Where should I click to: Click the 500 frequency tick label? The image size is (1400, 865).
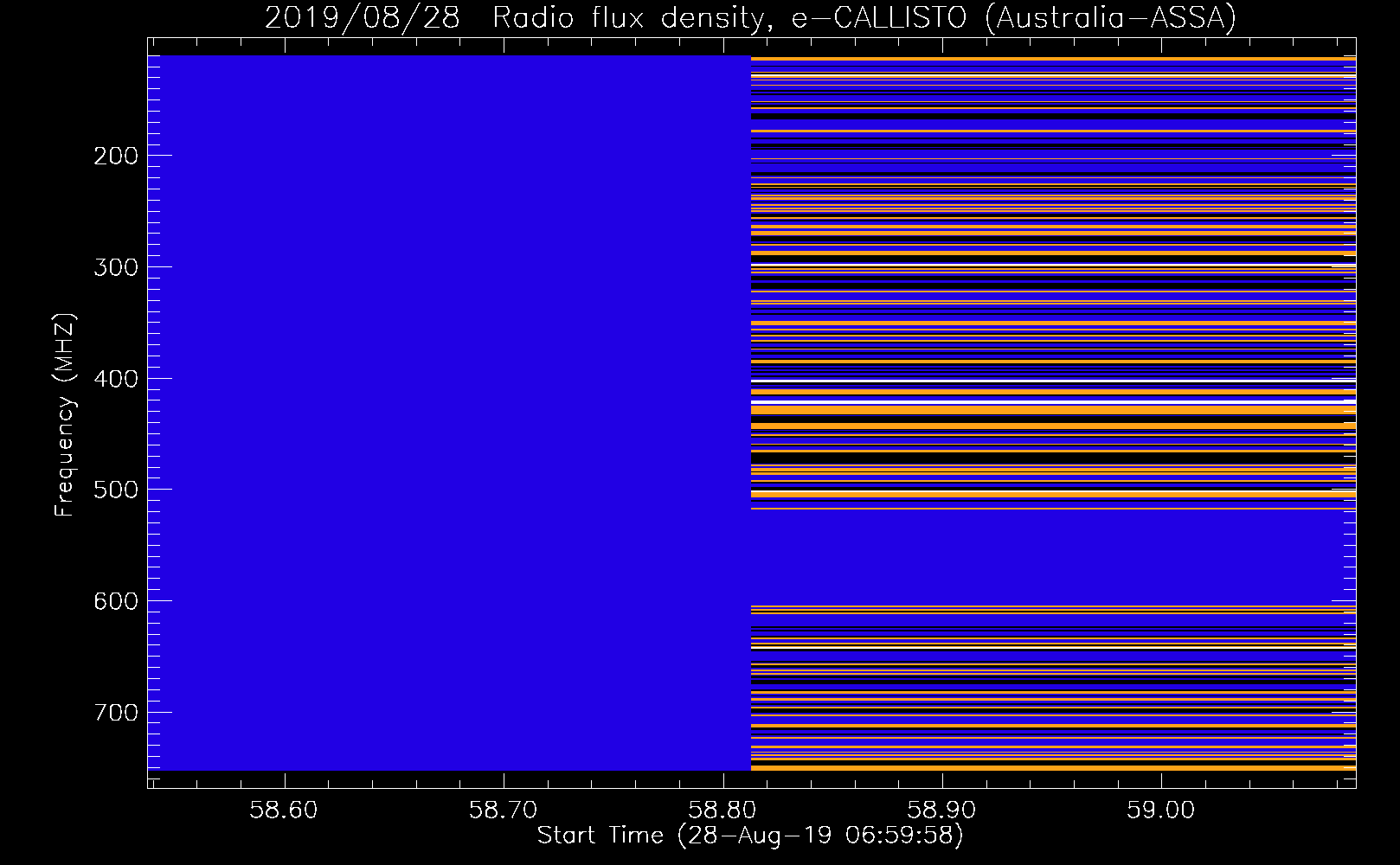point(116,490)
